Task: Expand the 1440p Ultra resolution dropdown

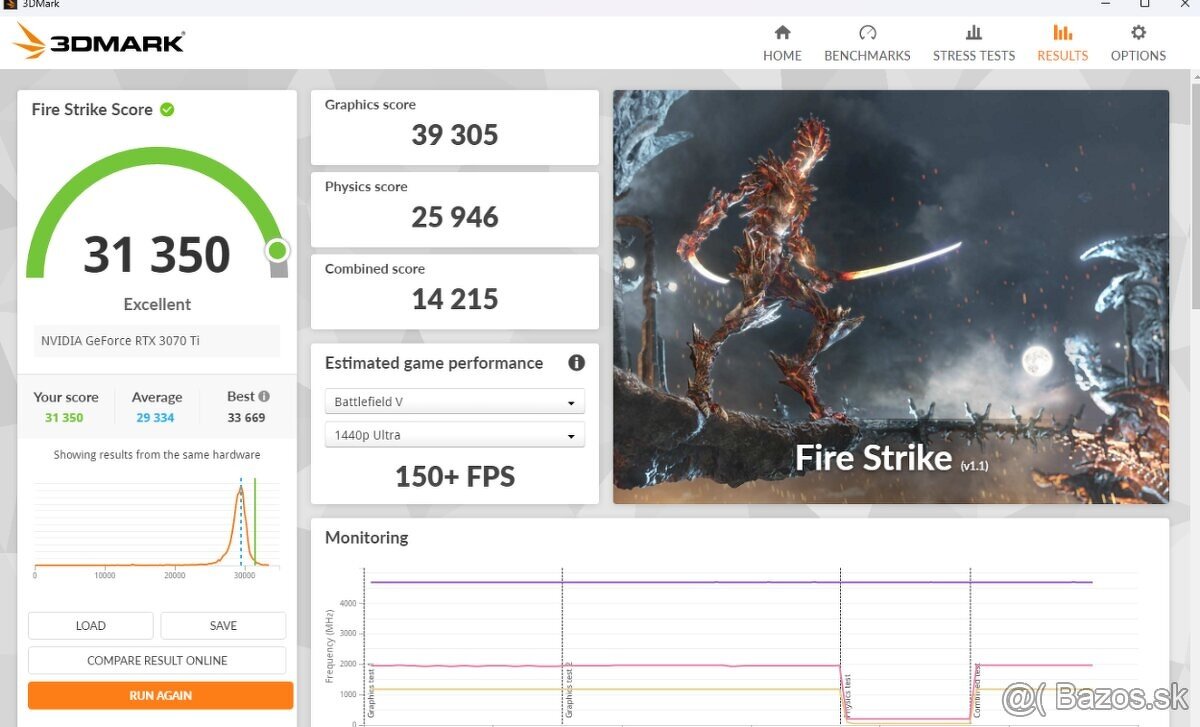Action: tap(454, 435)
